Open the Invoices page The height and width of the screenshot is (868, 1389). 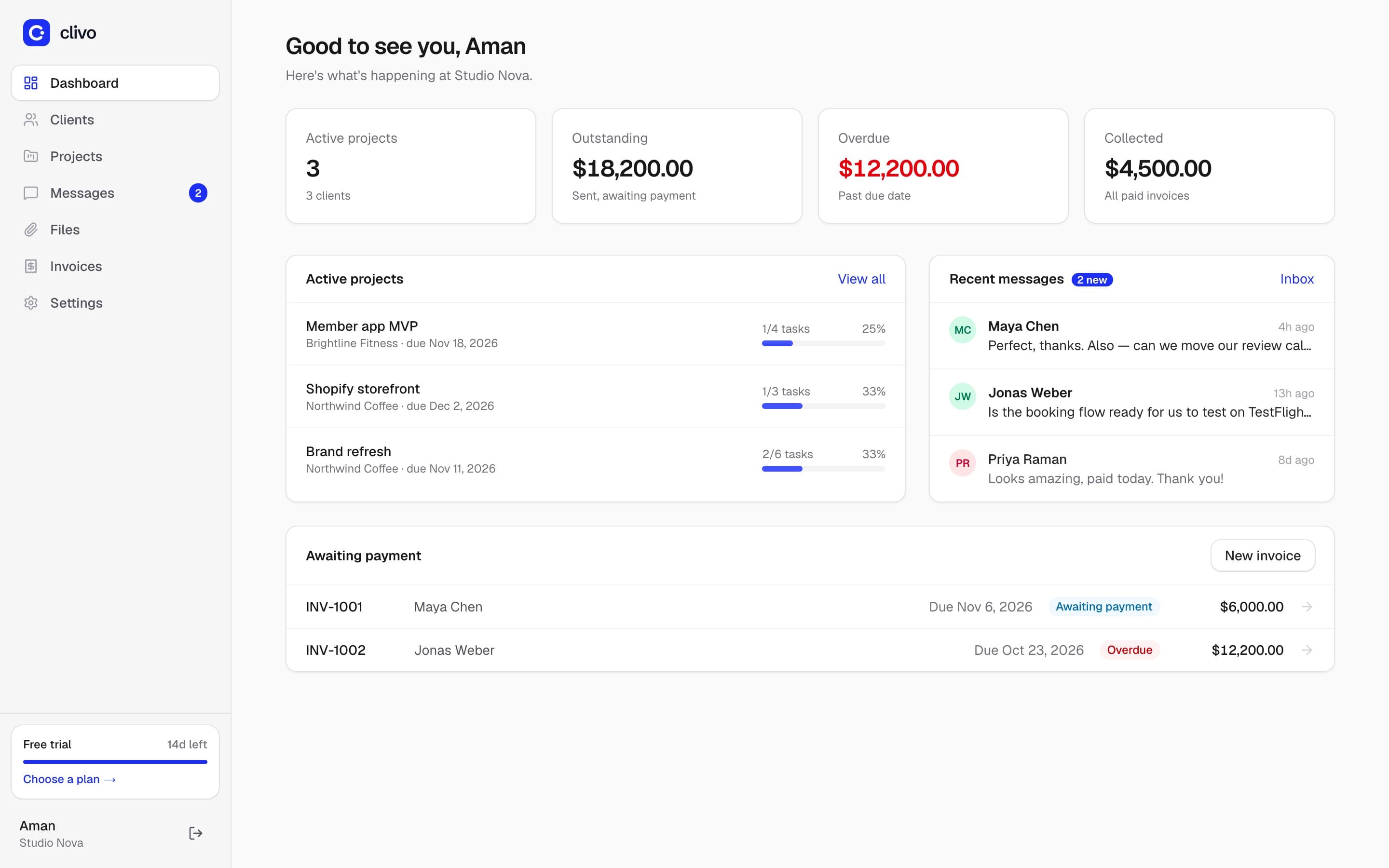tap(115, 266)
